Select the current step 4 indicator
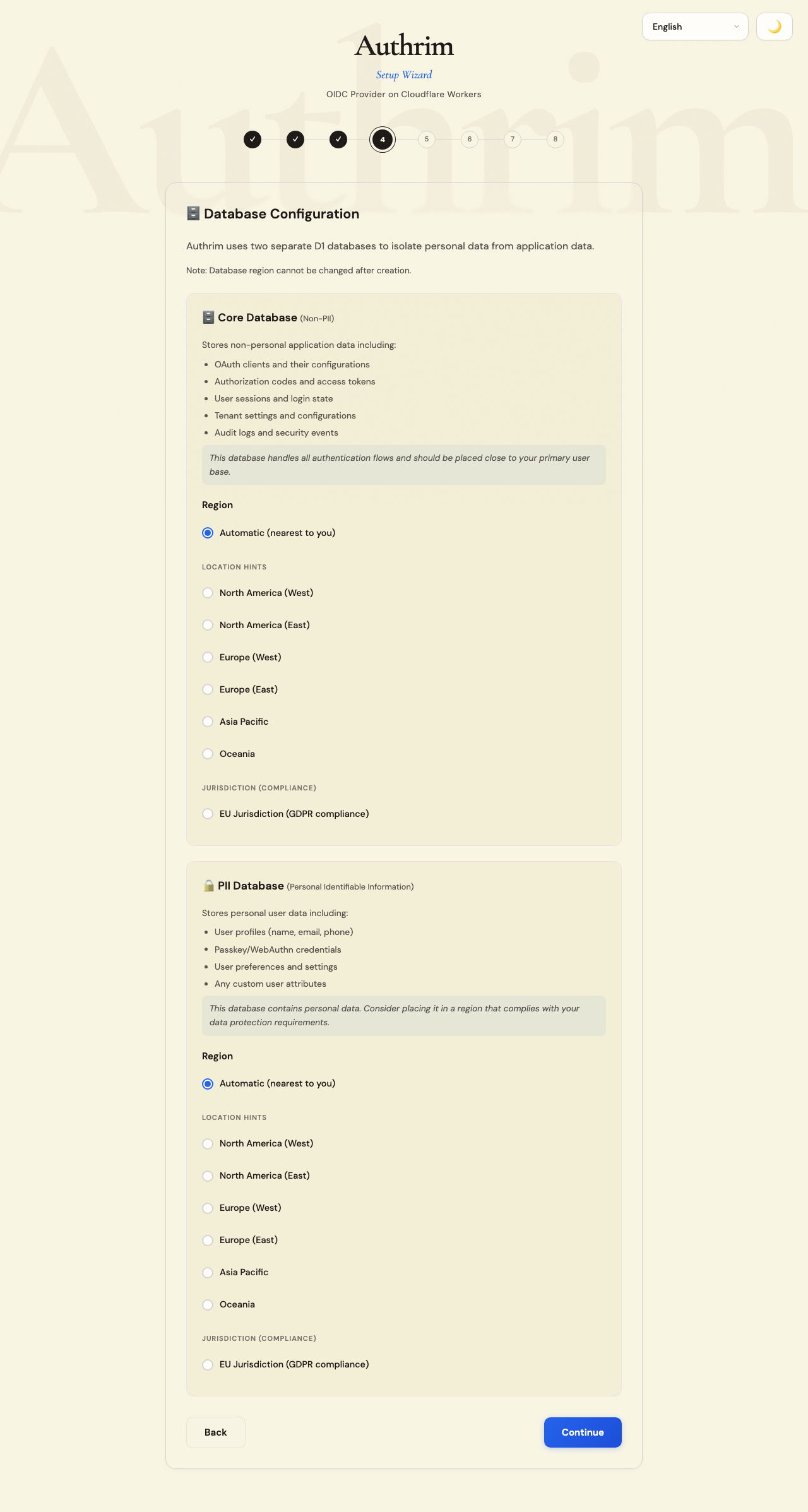 coord(383,139)
